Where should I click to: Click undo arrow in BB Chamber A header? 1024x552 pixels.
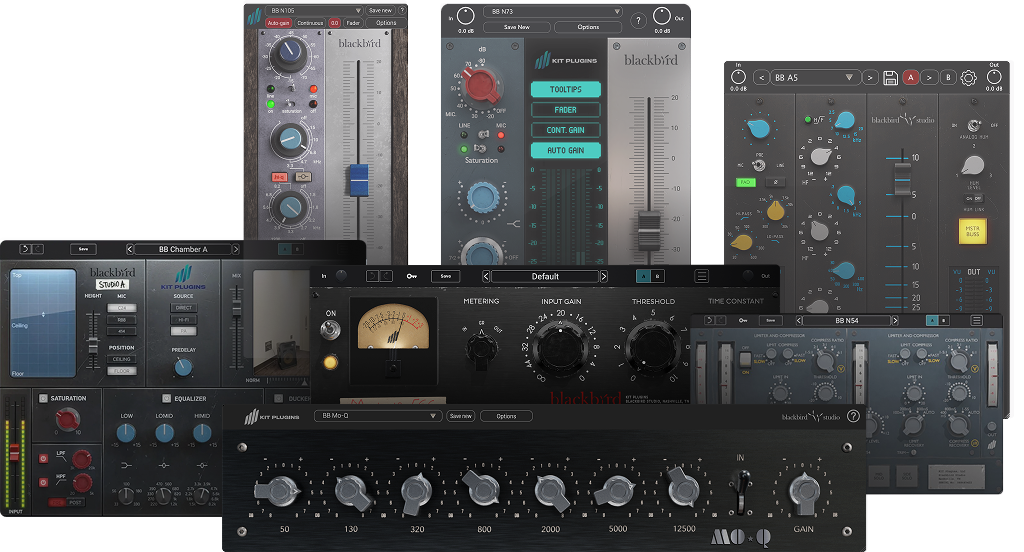pyautogui.click(x=25, y=249)
